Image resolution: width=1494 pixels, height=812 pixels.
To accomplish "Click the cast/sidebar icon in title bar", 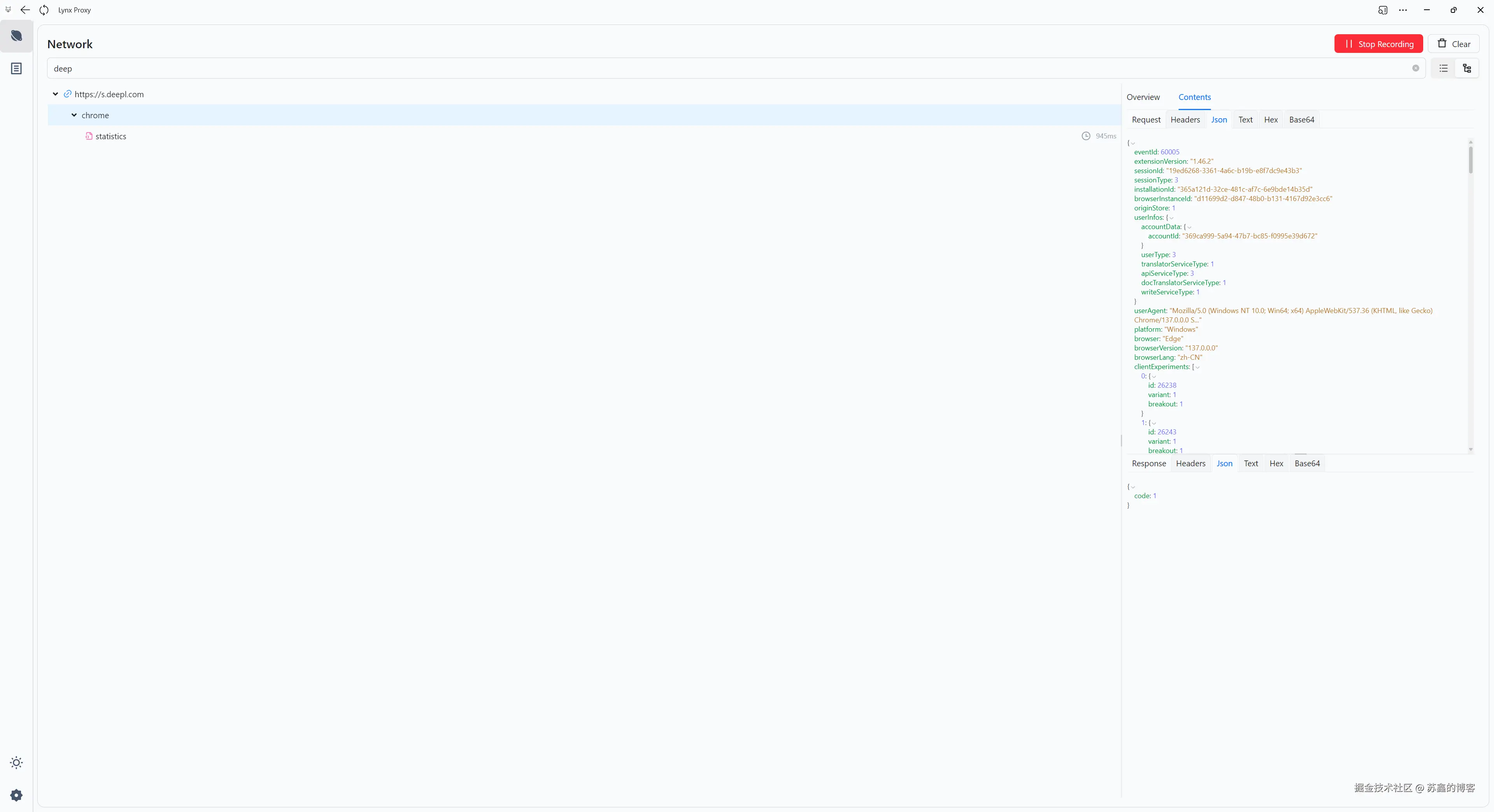I will click(x=1383, y=10).
